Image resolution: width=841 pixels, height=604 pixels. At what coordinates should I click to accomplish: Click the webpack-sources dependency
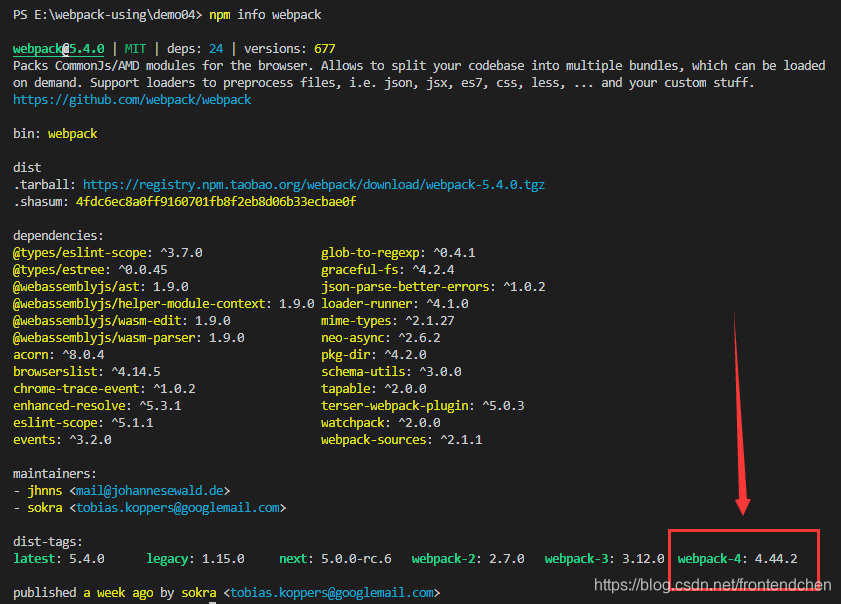click(402, 440)
